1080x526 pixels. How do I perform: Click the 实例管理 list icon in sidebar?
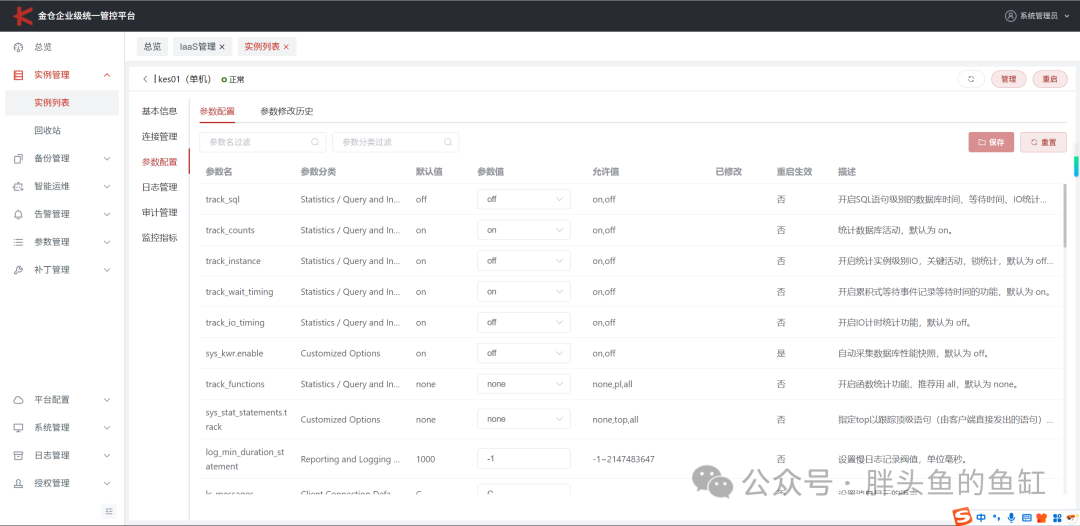(x=19, y=75)
